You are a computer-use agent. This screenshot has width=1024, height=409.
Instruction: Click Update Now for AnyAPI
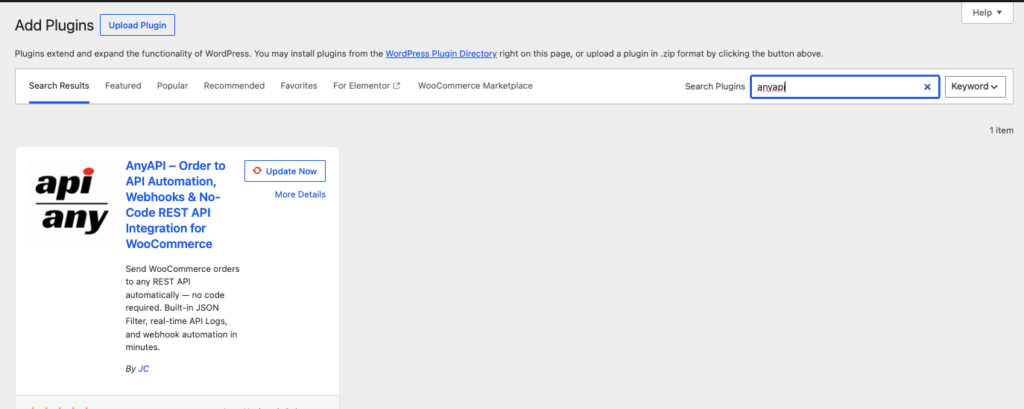coord(285,171)
